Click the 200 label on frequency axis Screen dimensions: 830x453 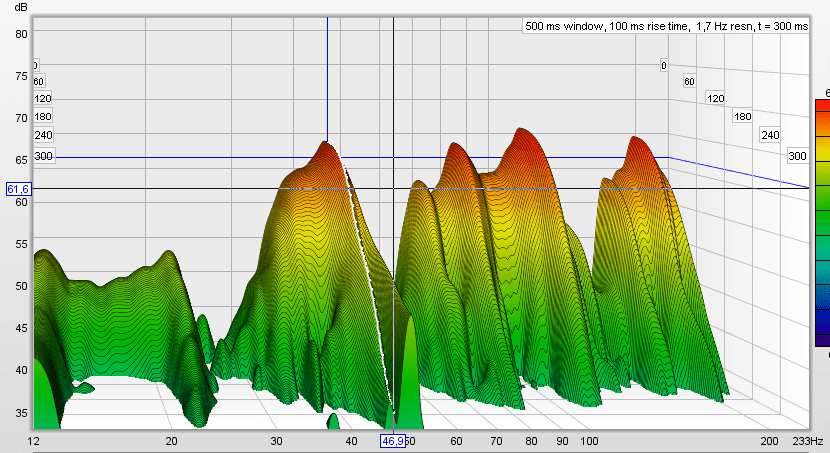pos(768,441)
